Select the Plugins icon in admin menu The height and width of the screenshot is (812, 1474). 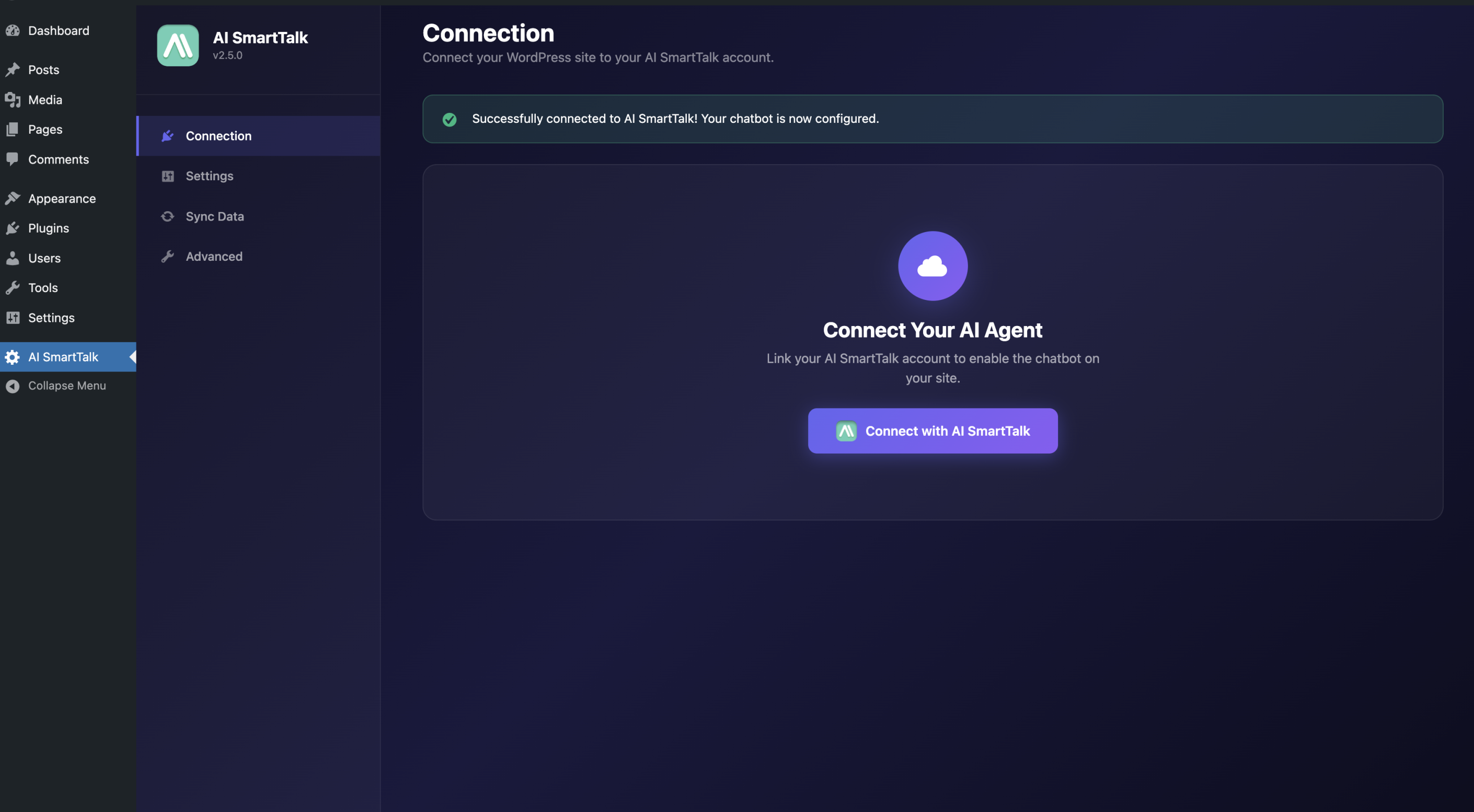pos(13,228)
